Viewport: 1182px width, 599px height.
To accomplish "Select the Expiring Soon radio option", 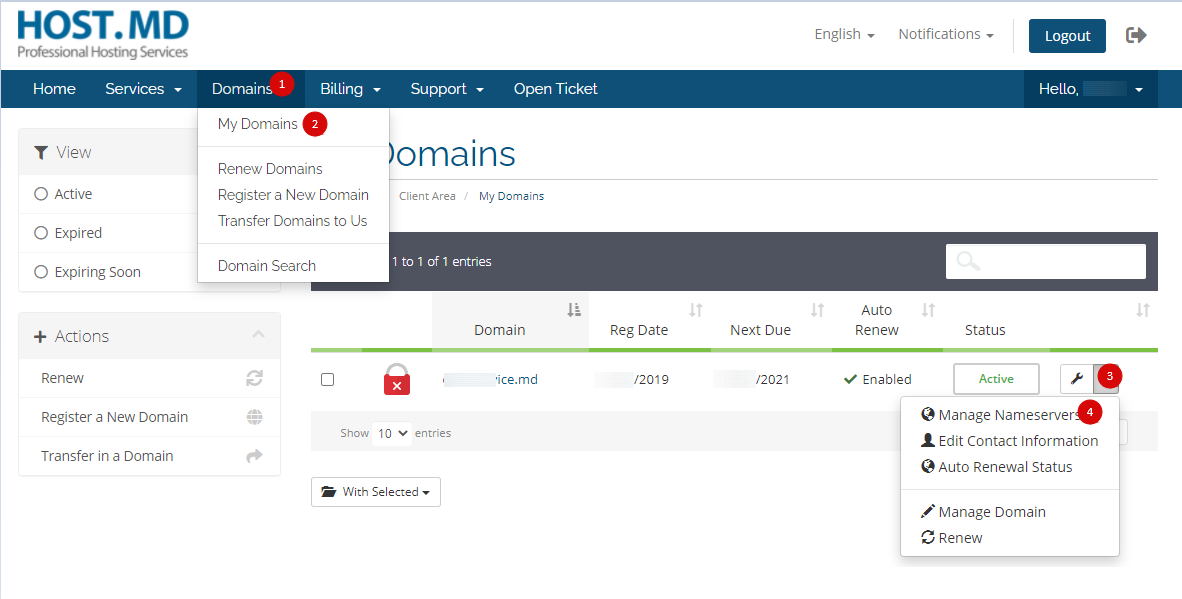I will 41,272.
